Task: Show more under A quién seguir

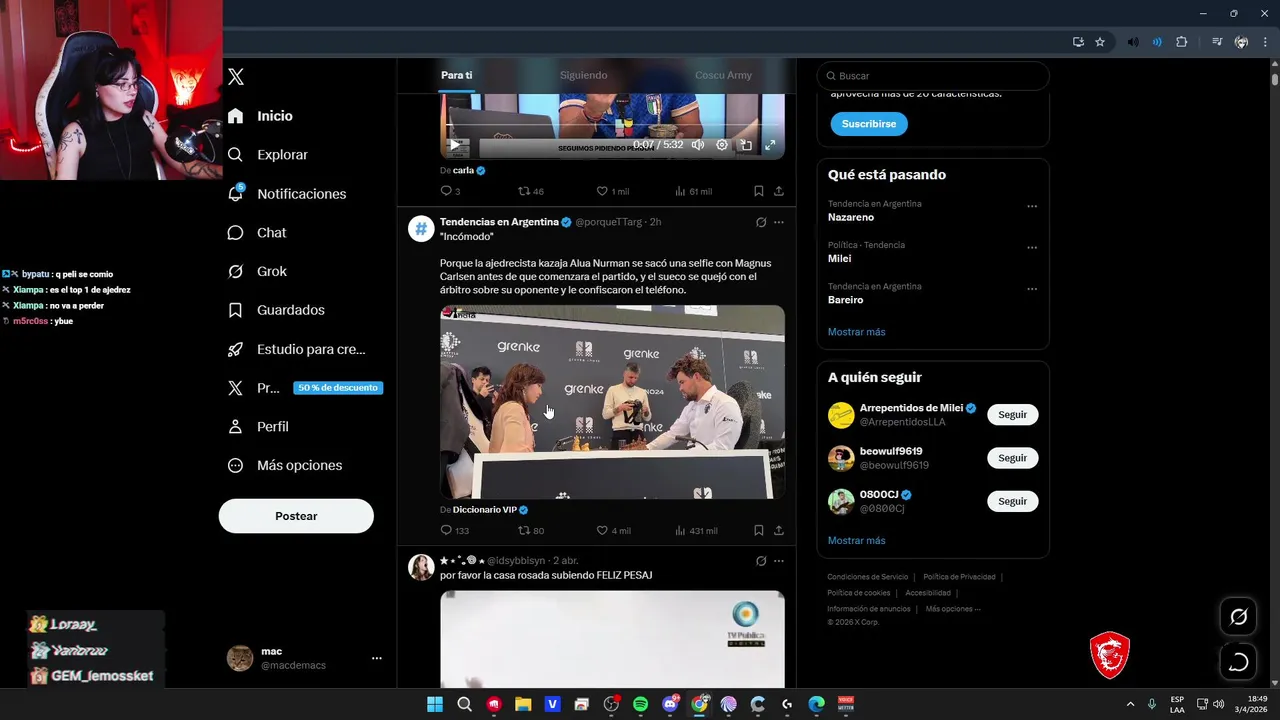Action: tap(856, 541)
